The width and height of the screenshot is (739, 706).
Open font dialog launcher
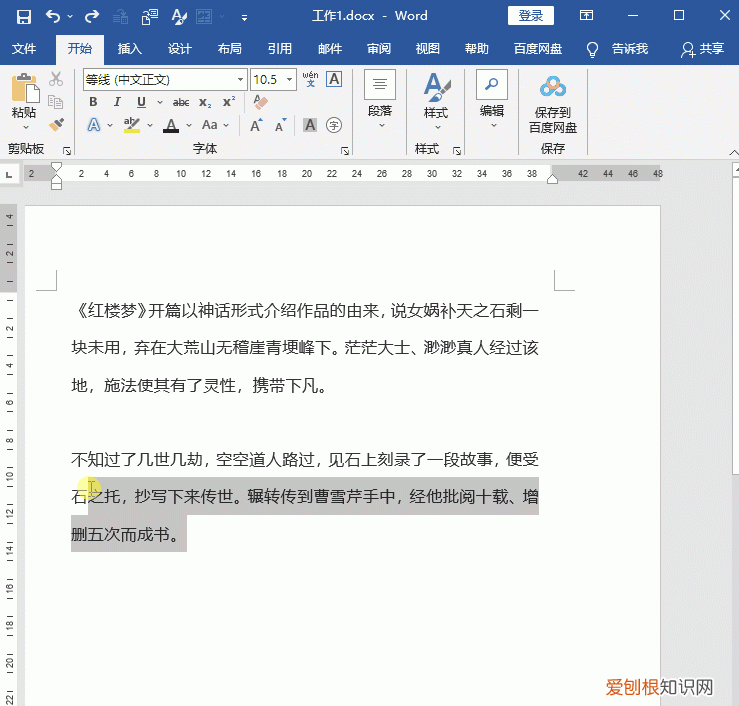(x=345, y=151)
